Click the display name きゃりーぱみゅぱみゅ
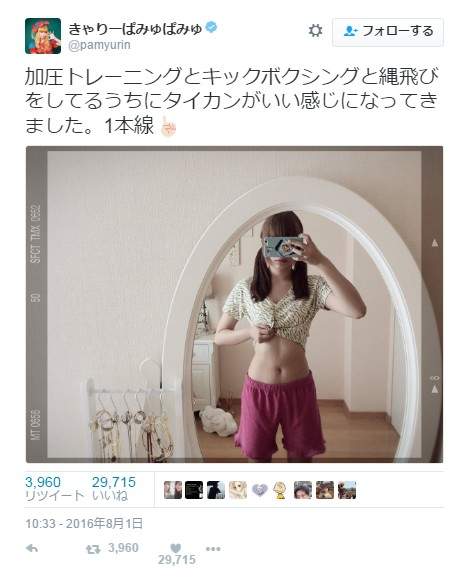 click(x=135, y=29)
